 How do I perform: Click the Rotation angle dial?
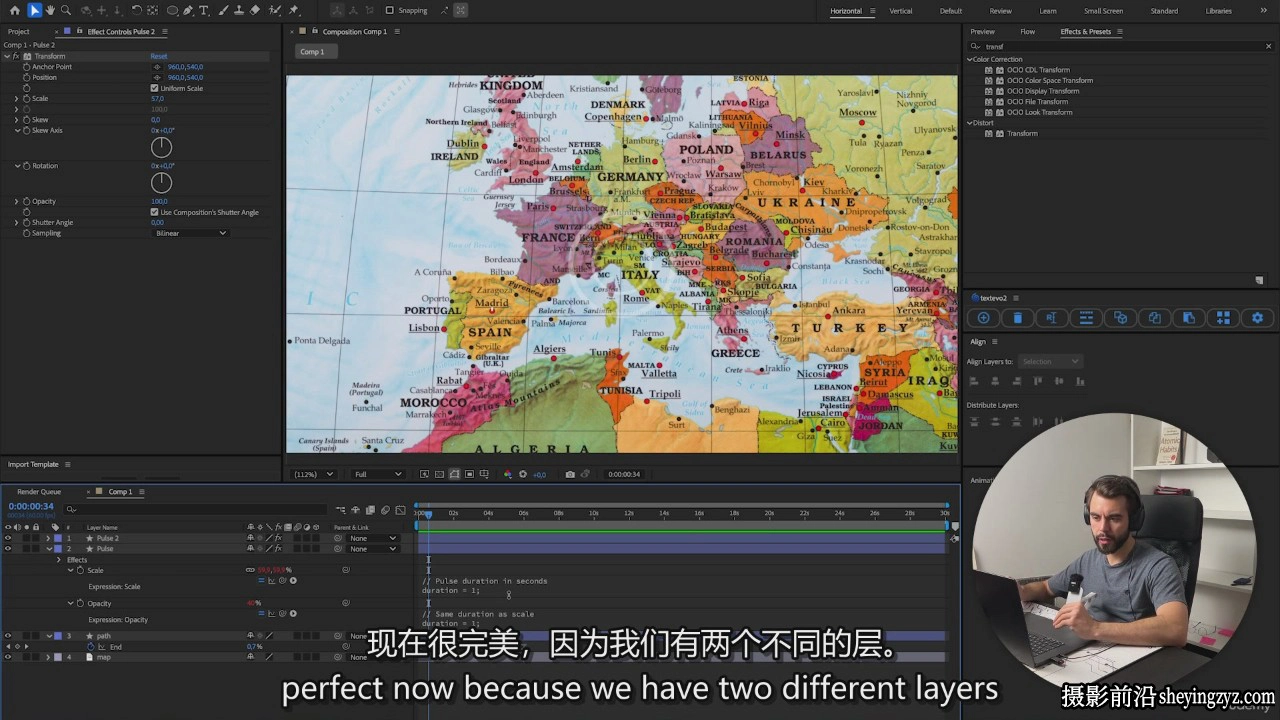click(161, 183)
